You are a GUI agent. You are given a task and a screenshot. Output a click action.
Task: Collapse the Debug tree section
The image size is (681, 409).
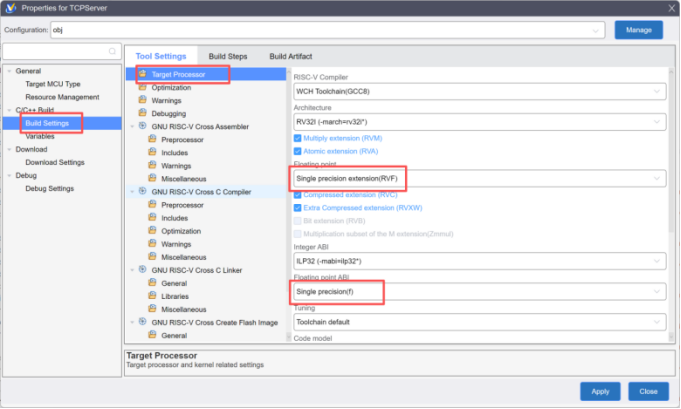[x=9, y=175]
